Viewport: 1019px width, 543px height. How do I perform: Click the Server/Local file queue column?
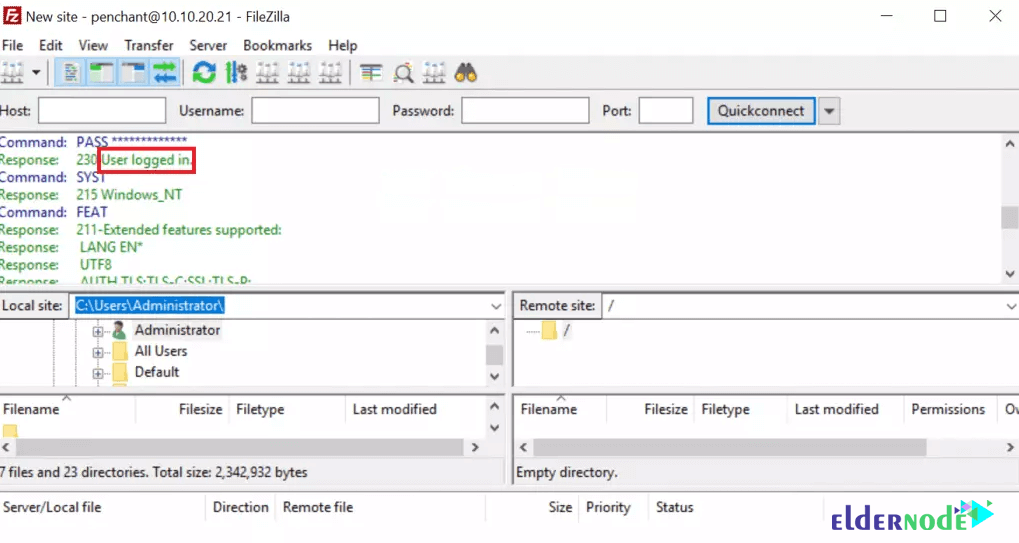pos(103,507)
